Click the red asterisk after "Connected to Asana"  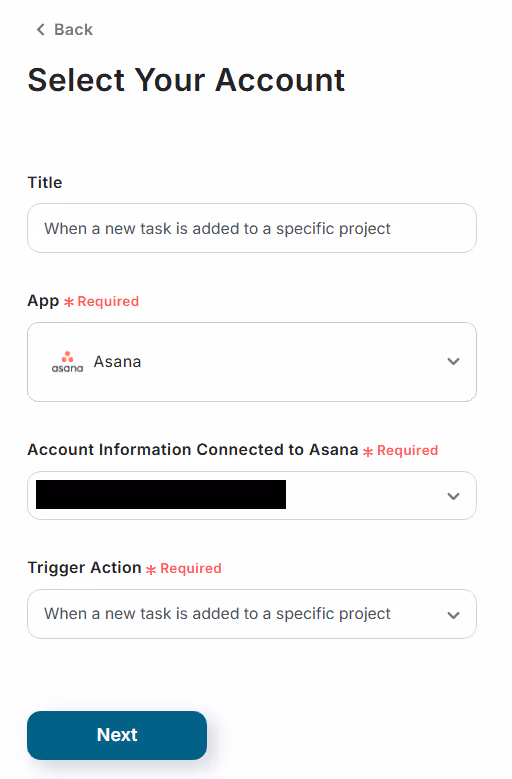[368, 451]
